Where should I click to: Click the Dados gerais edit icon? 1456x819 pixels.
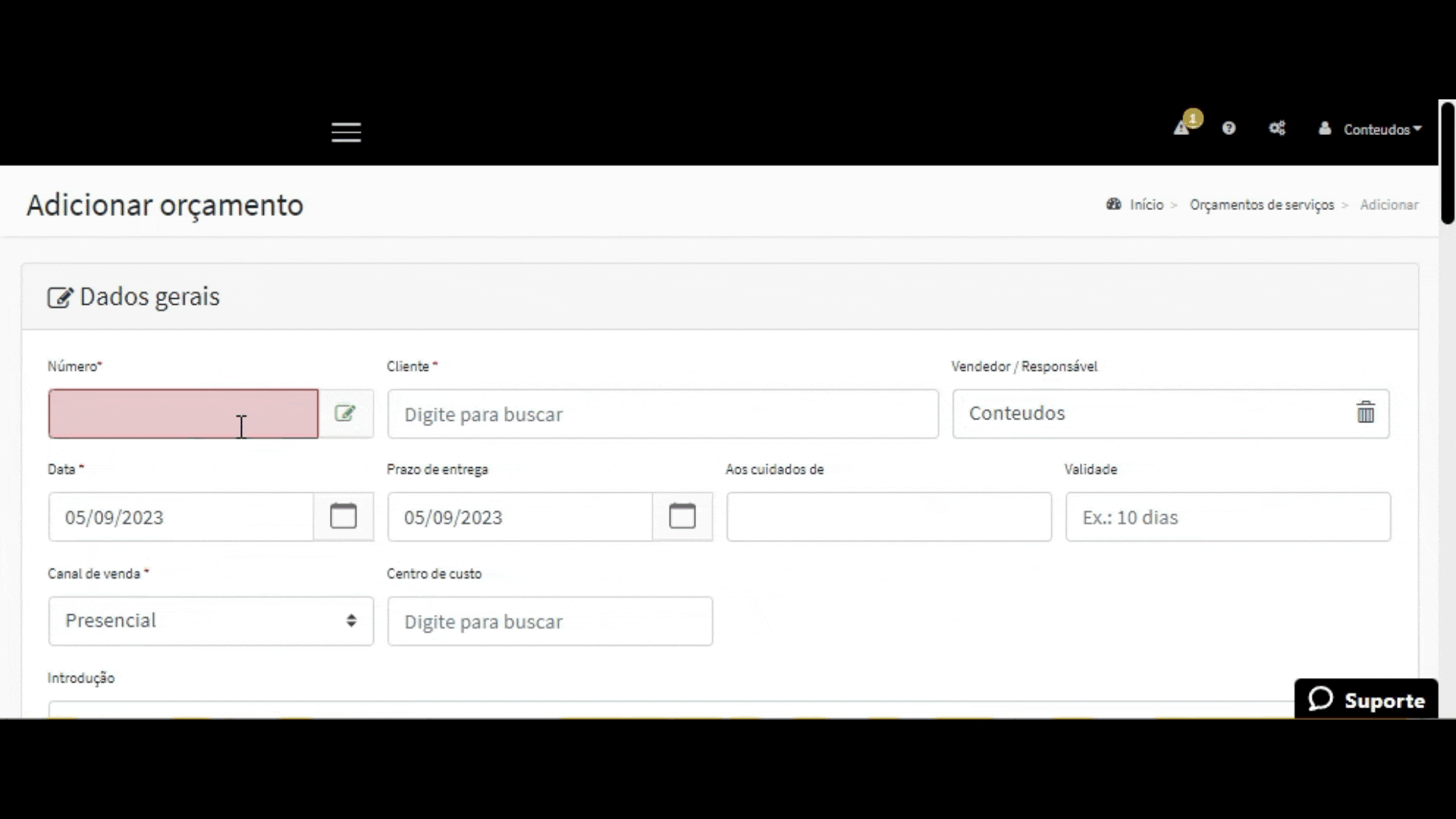(61, 297)
